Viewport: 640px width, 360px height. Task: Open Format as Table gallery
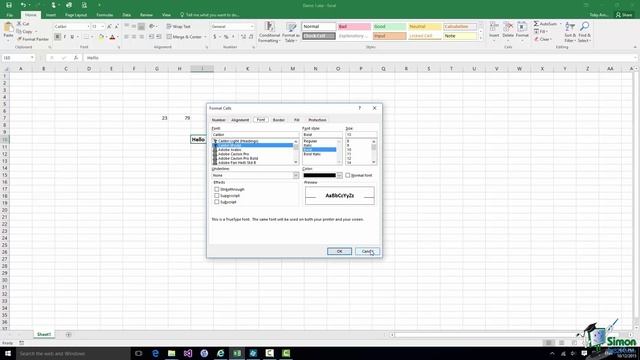(291, 32)
